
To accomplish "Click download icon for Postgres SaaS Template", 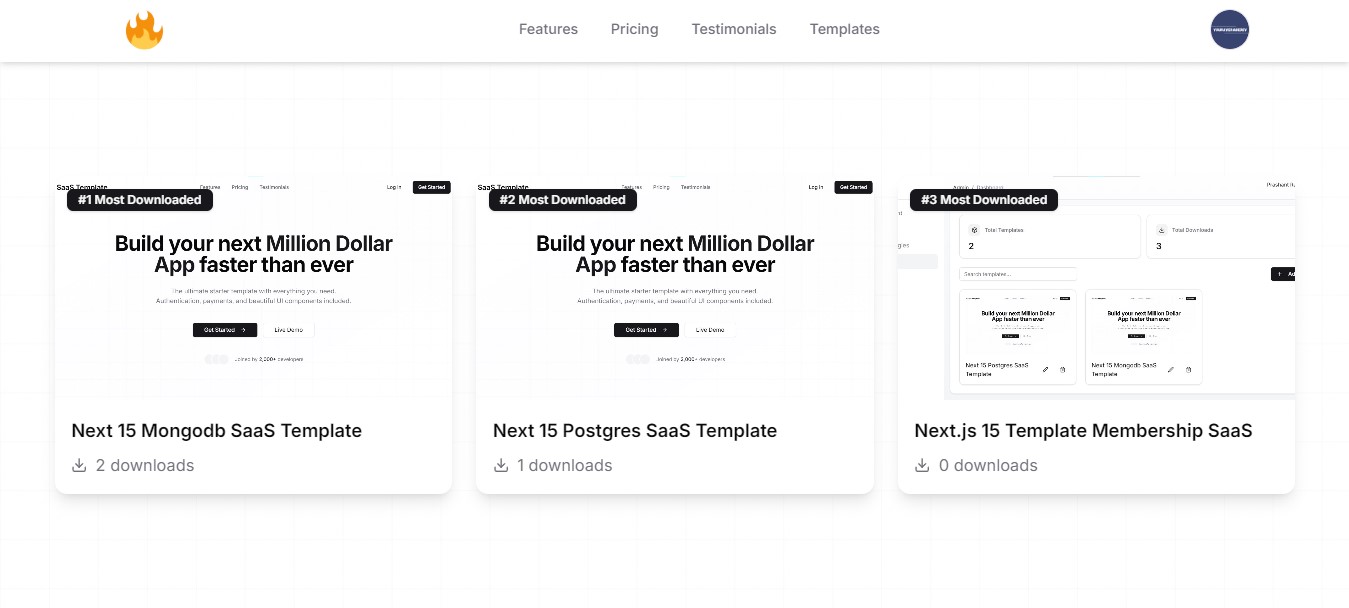I will point(501,465).
